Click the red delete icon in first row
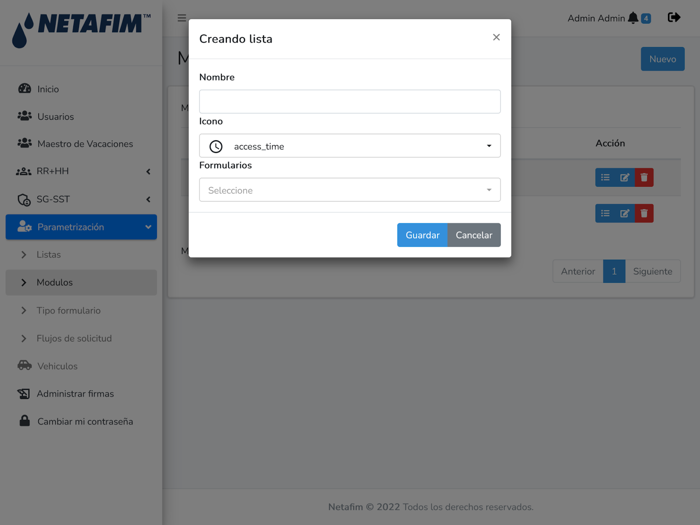Image resolution: width=700 pixels, height=525 pixels. pos(644,177)
